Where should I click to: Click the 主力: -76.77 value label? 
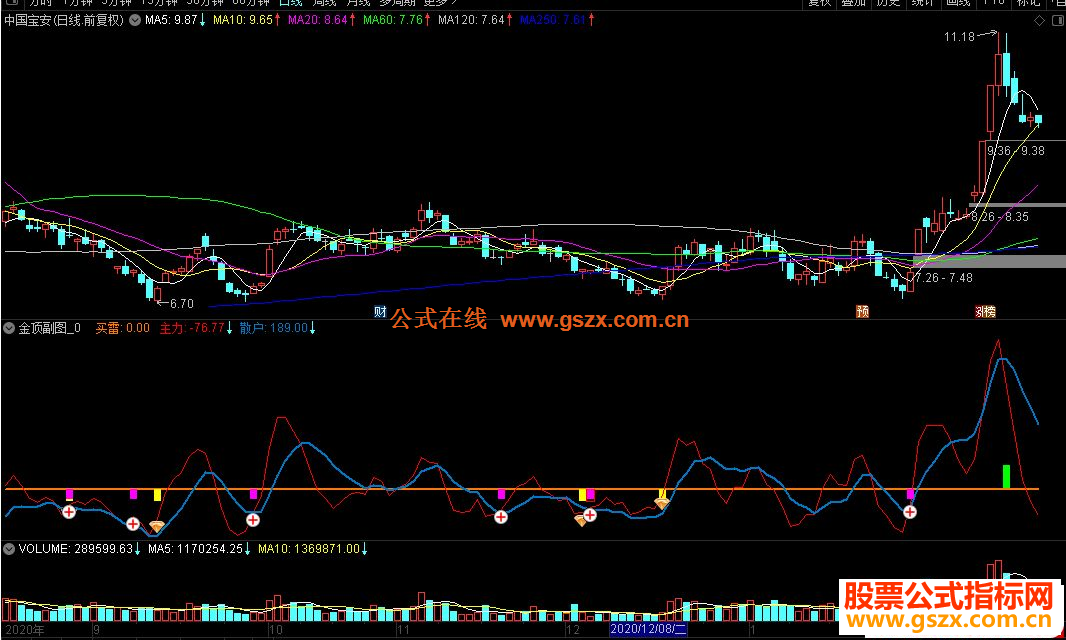(192, 329)
